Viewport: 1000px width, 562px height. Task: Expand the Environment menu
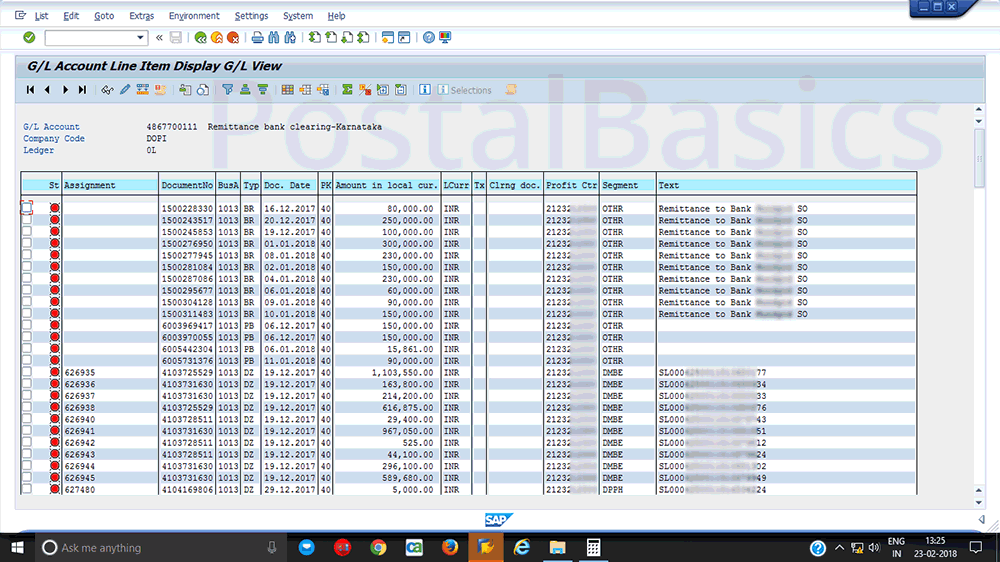194,16
